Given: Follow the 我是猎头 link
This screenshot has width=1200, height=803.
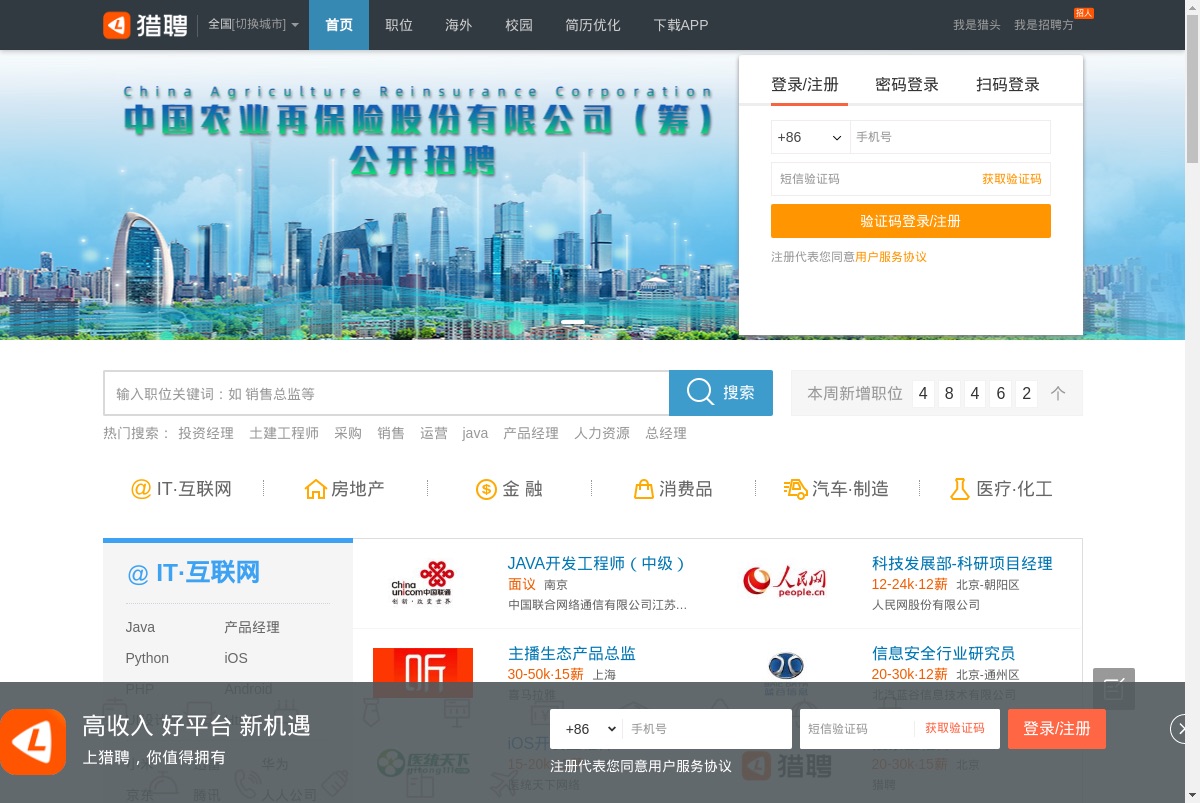Looking at the screenshot, I should pos(976,25).
